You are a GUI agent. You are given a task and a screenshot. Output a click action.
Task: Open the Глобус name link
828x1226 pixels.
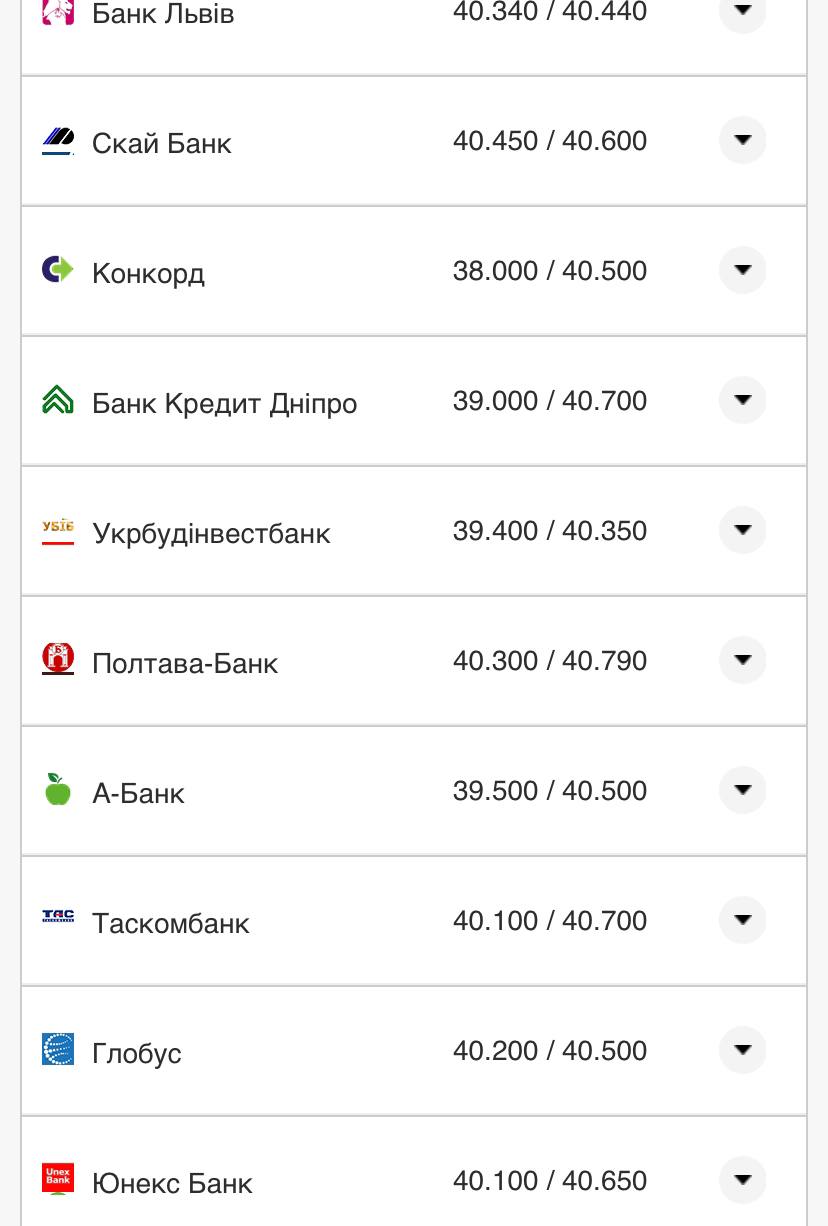pyautogui.click(x=137, y=1053)
